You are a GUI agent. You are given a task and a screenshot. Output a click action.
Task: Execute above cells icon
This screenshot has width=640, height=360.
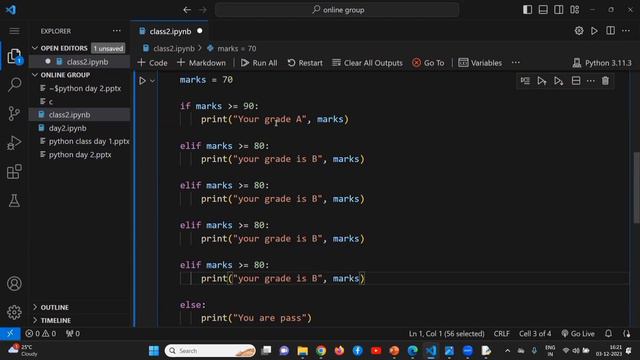[x=542, y=81]
